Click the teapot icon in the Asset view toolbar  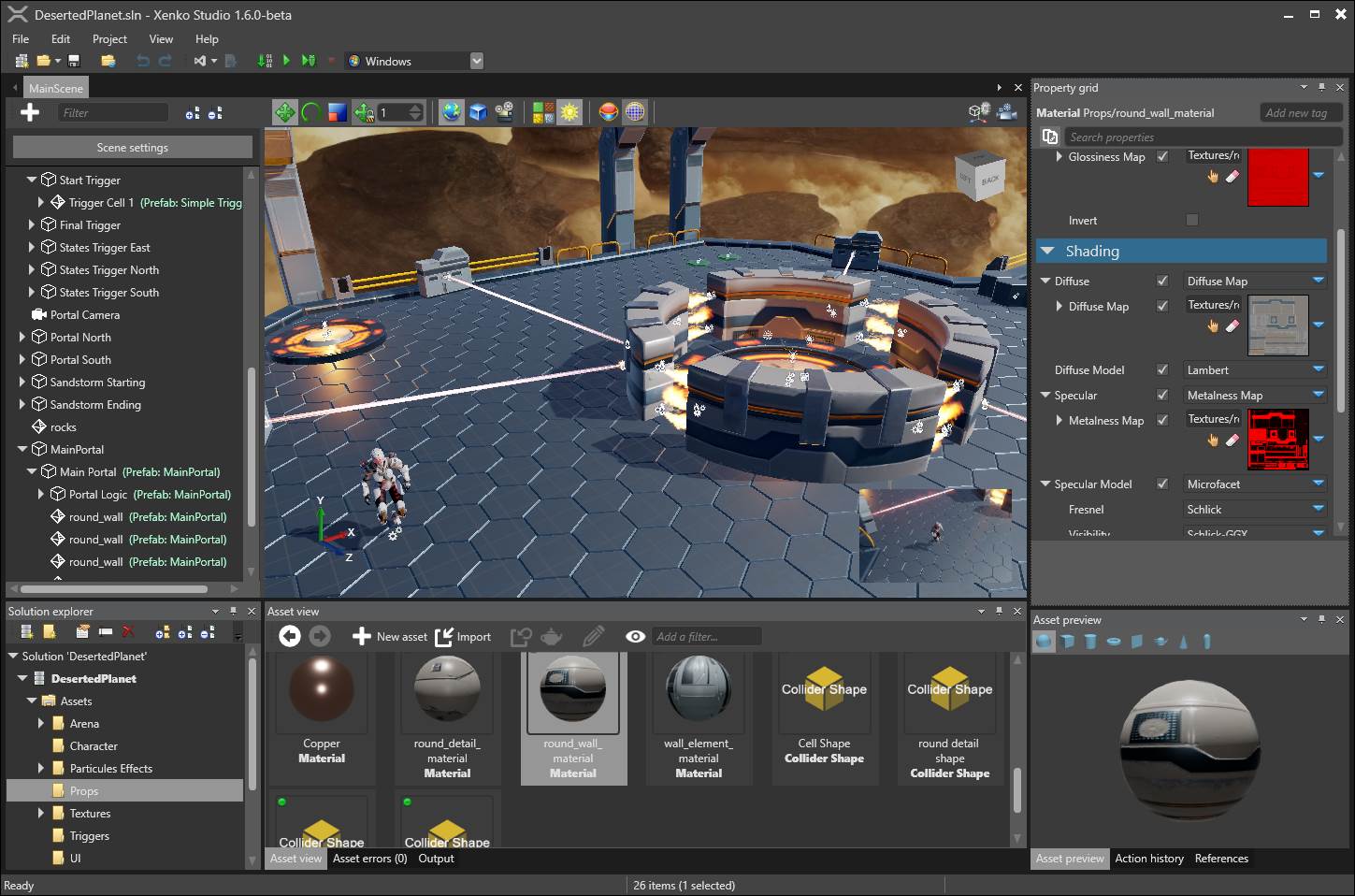[x=552, y=636]
